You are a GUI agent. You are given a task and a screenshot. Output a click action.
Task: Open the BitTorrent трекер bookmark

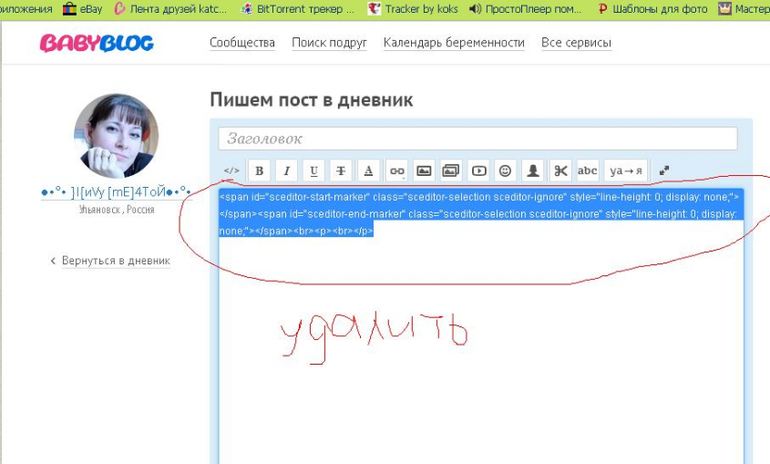298,9
